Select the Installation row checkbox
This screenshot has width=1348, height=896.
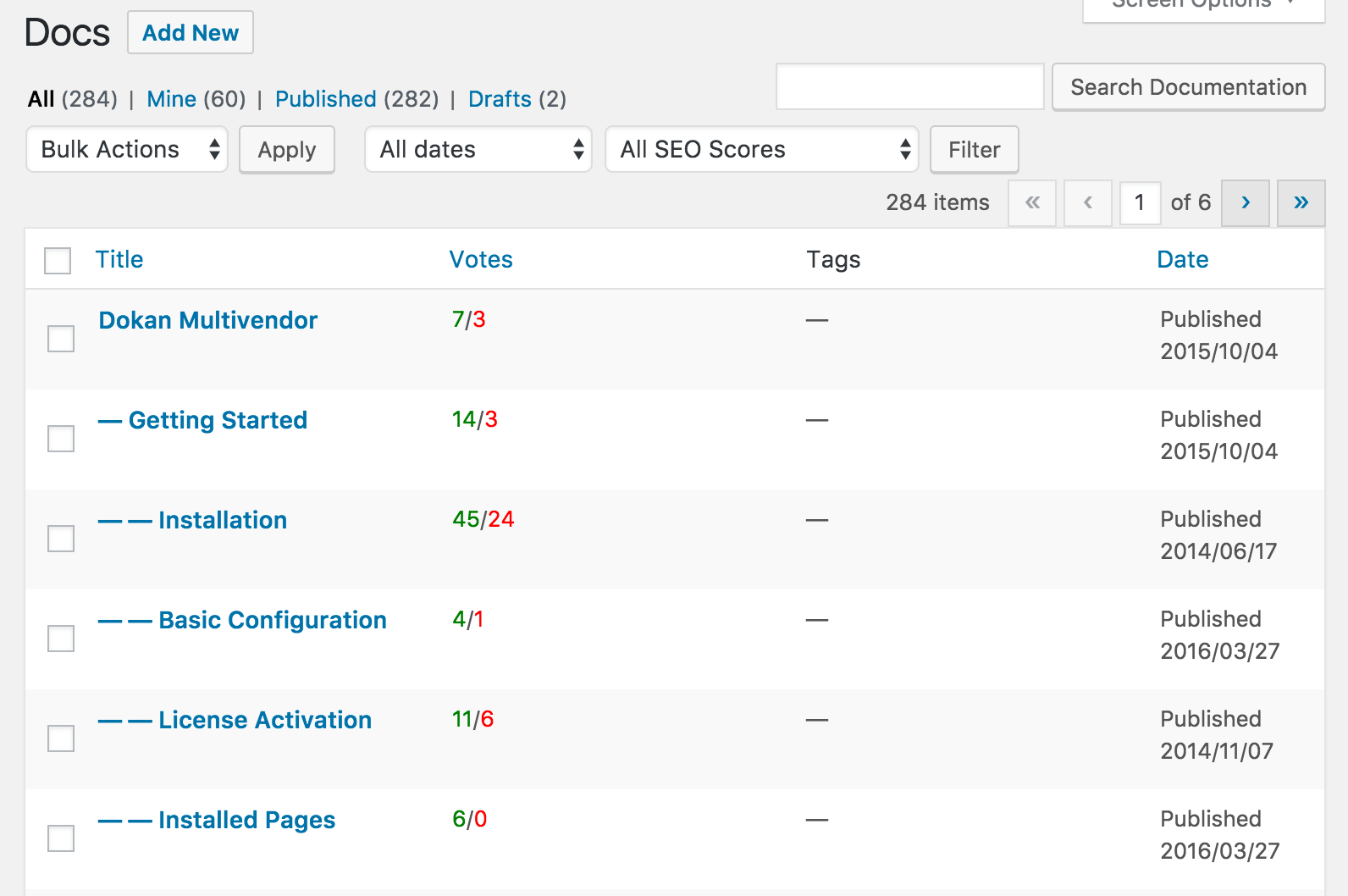coord(61,539)
